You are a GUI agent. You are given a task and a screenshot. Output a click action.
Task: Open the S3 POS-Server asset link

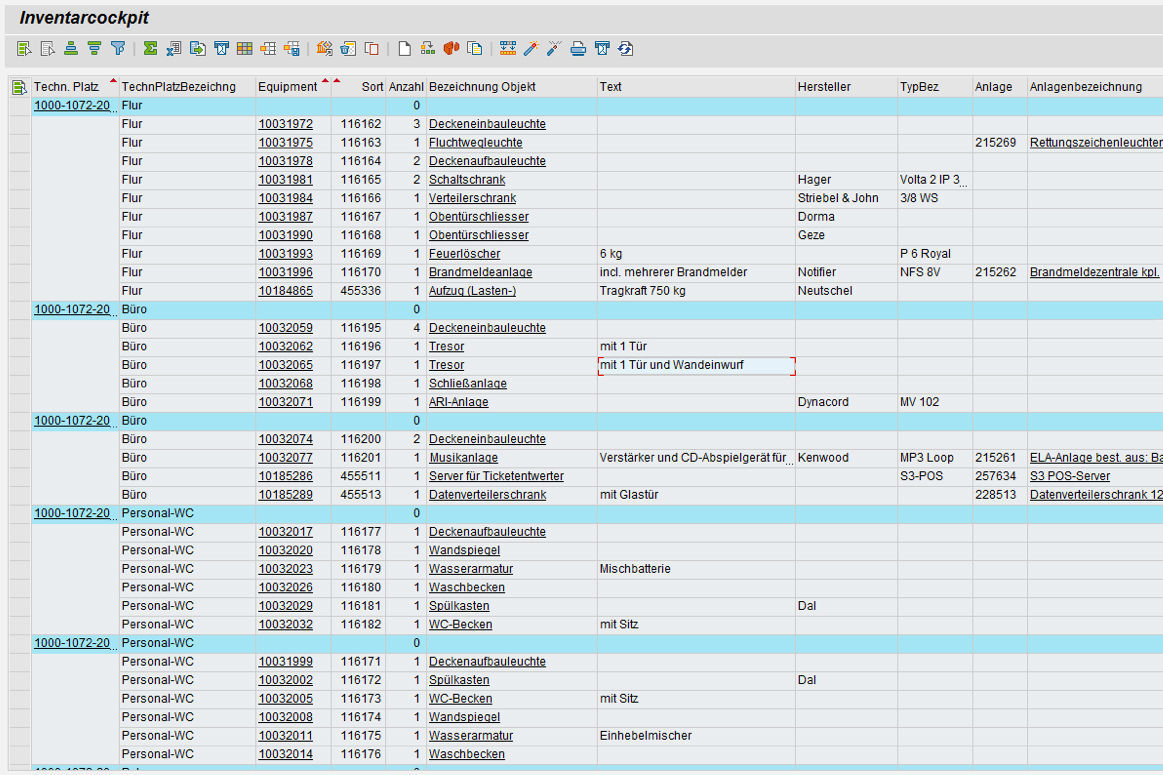tap(1069, 476)
